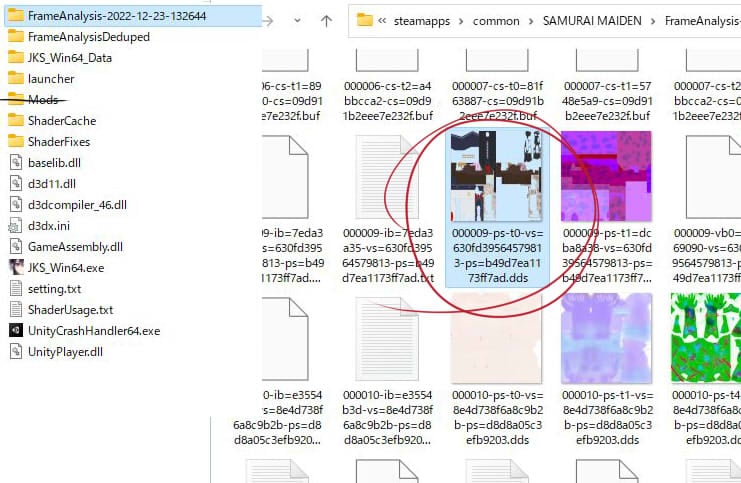Expand the arrow after steamapps breadcrumb
This screenshot has width=741, height=483.
tap(461, 21)
